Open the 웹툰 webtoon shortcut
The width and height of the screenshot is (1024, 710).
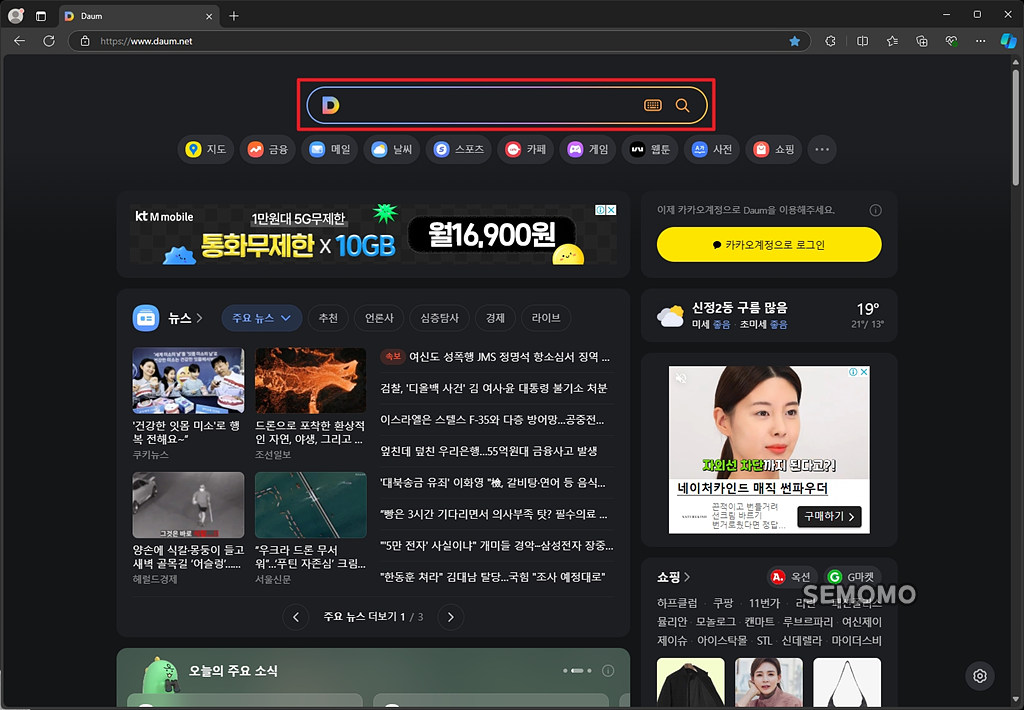pos(650,150)
